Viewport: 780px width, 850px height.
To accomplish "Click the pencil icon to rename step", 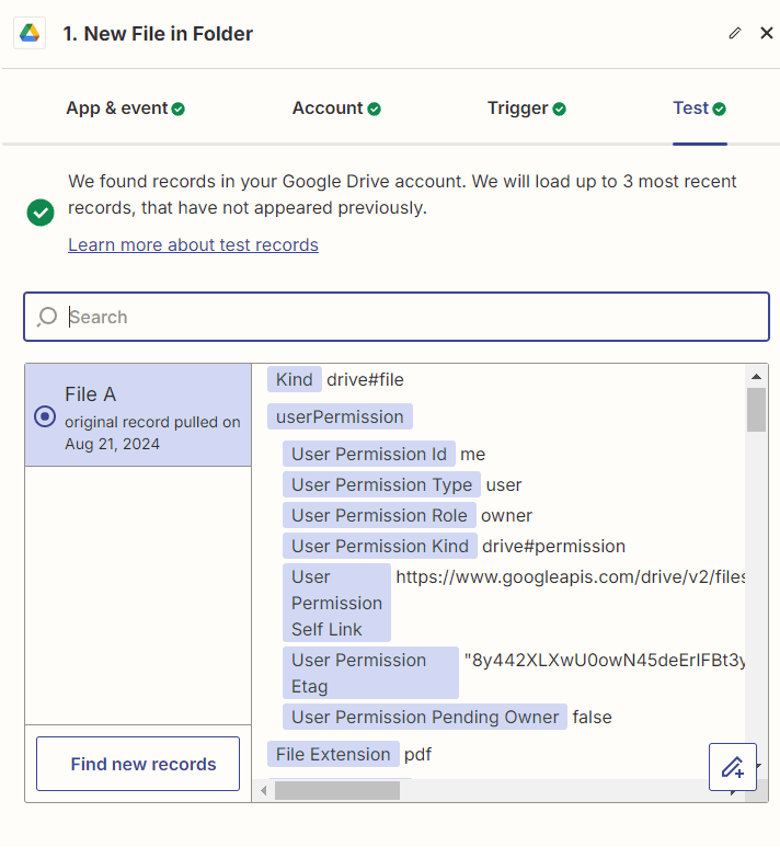I will point(735,33).
